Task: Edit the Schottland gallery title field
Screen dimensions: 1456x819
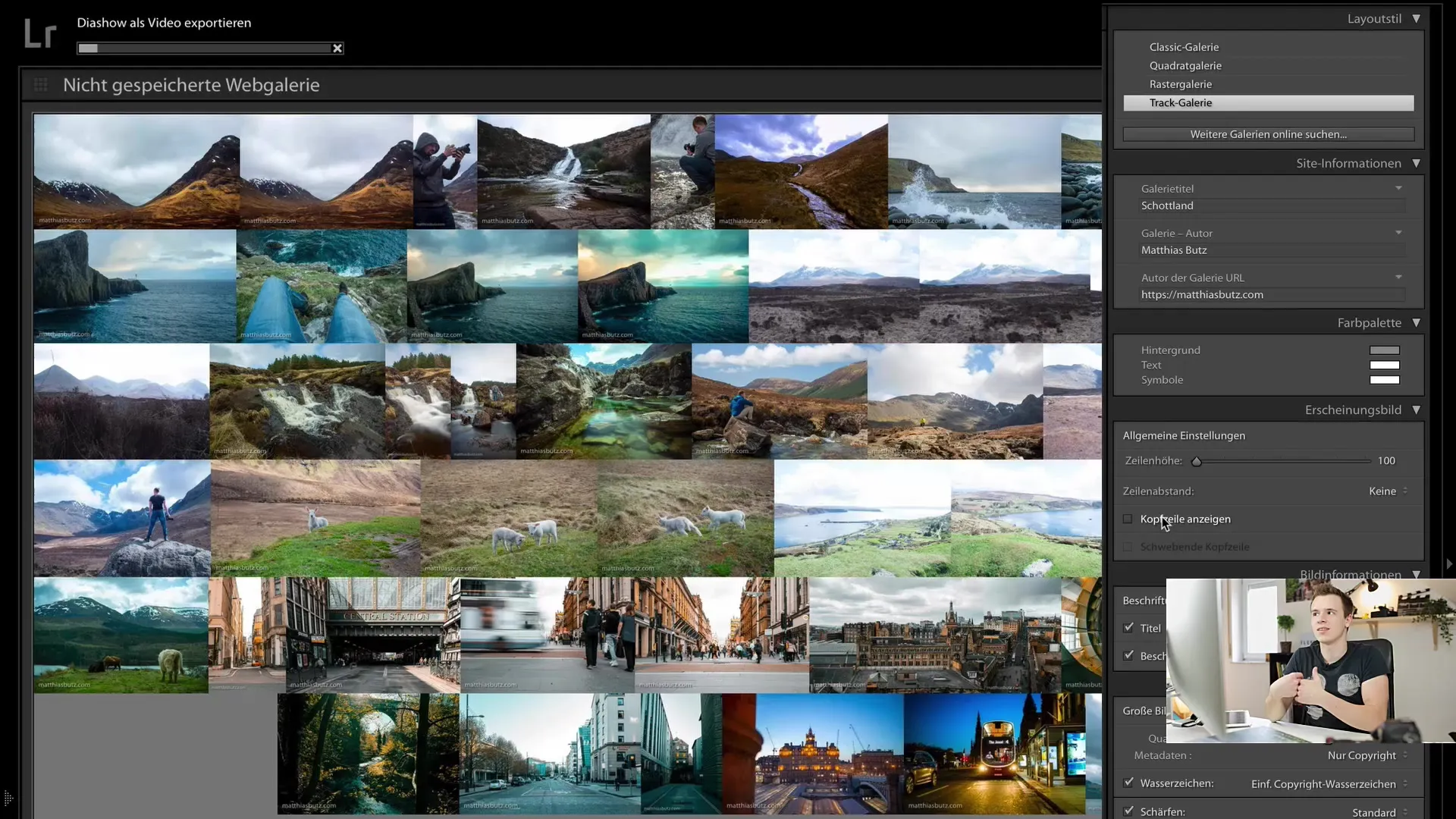Action: click(1272, 206)
